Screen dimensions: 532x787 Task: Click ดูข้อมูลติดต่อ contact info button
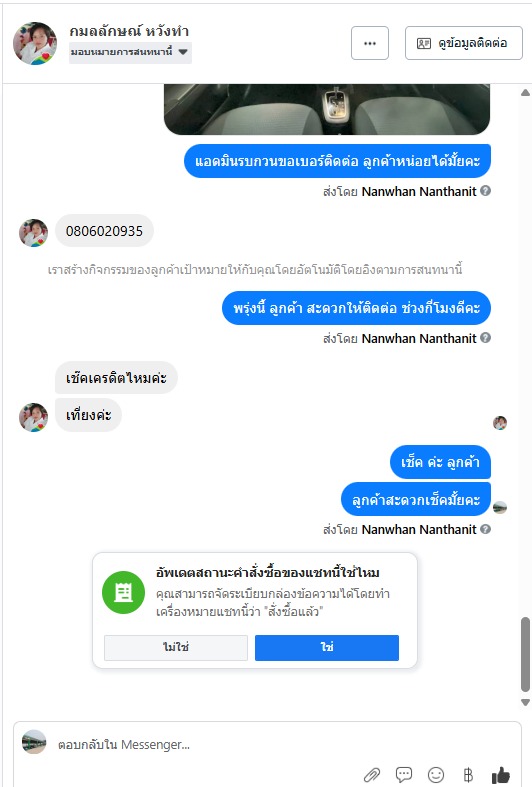[464, 43]
